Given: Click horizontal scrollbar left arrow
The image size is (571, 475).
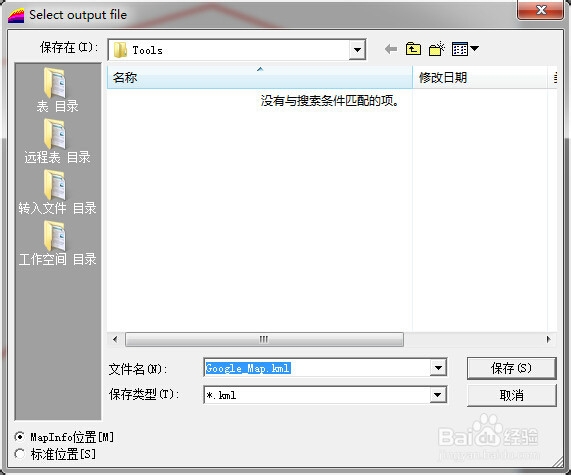Looking at the screenshot, I should (x=115, y=339).
